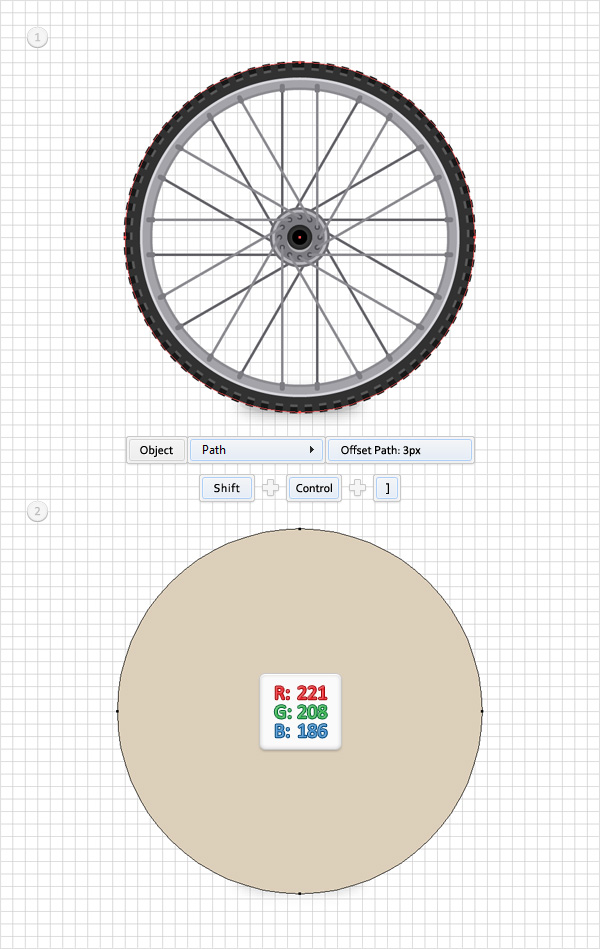Open the Path submenu item

[x=255, y=450]
